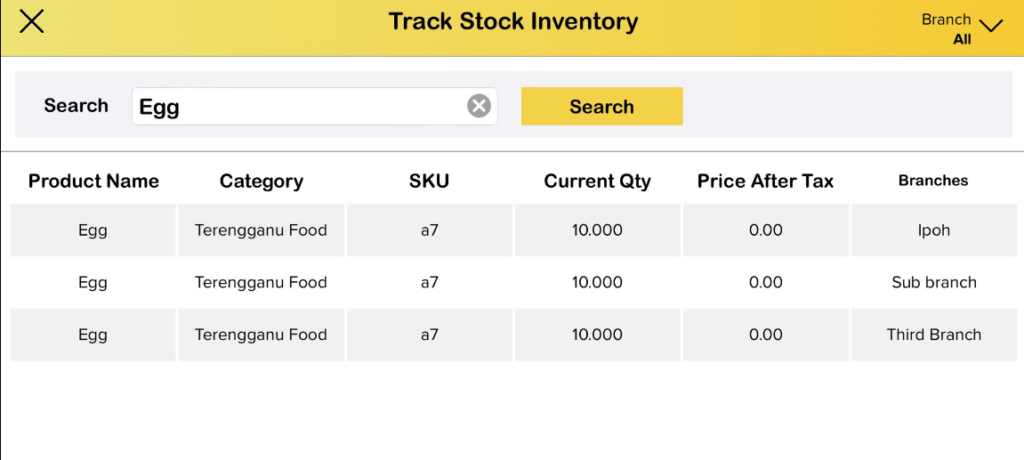Image resolution: width=1024 pixels, height=460 pixels.
Task: Click Egg product name in first row
Action: (x=93, y=230)
